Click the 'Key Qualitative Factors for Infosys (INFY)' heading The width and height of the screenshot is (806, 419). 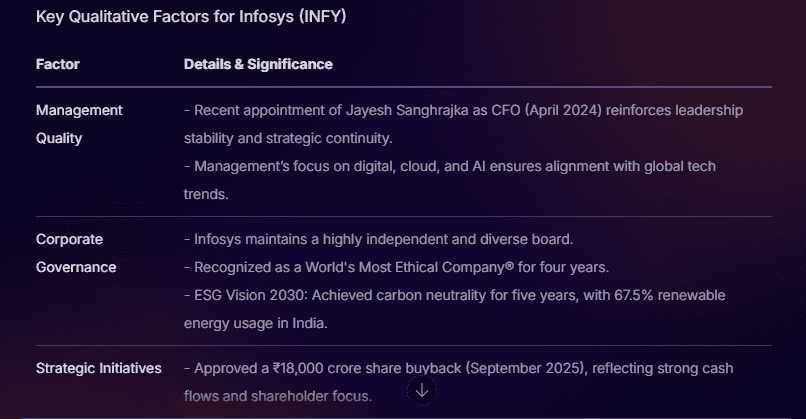pyautogui.click(x=191, y=16)
